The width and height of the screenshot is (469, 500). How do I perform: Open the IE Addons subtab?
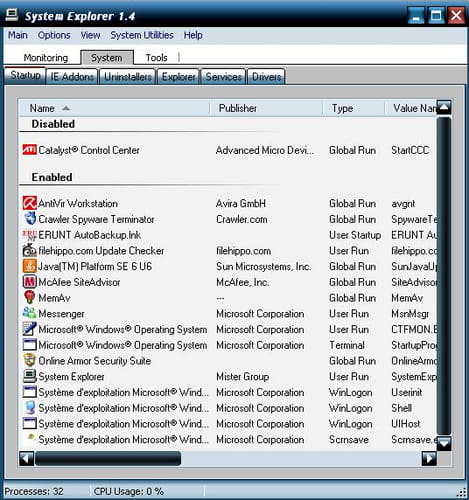coord(72,77)
